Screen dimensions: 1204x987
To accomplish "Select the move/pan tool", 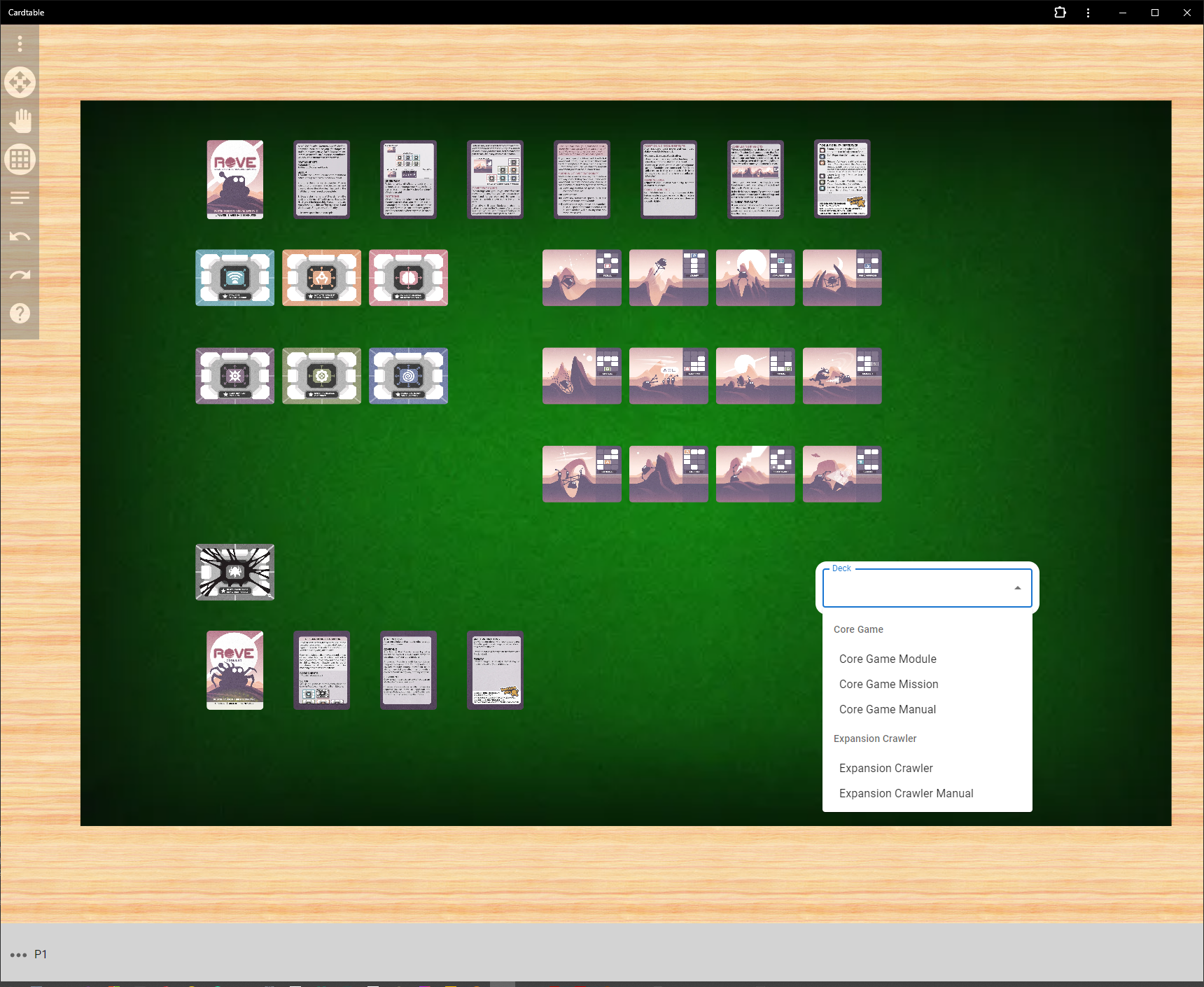I will tap(20, 83).
